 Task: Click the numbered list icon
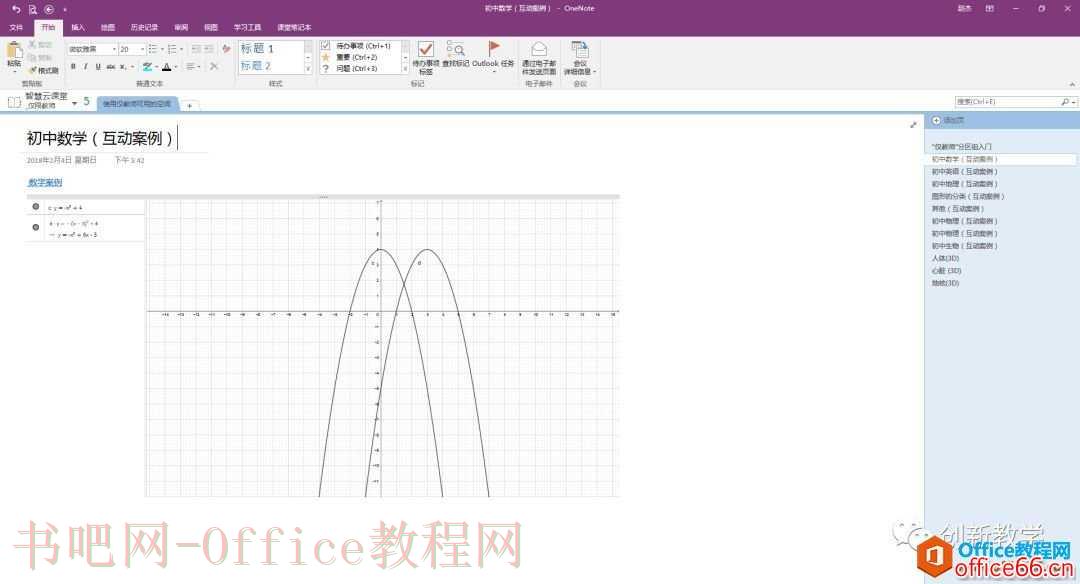pos(172,49)
